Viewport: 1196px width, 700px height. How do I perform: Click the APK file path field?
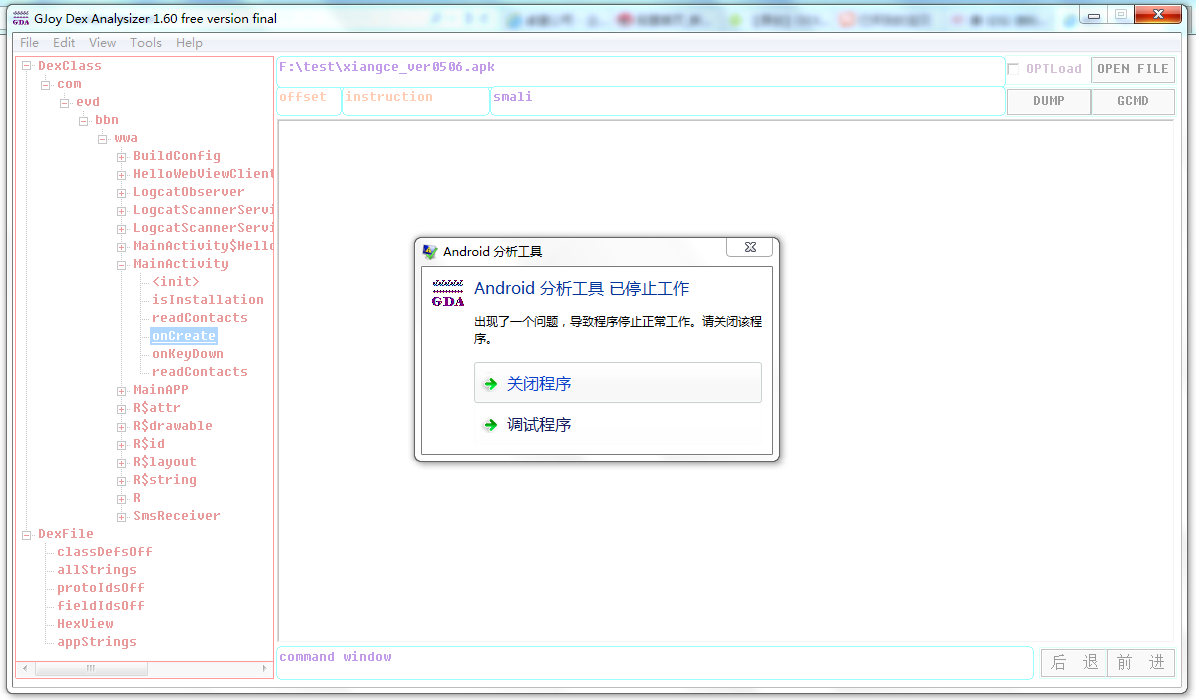tap(641, 71)
